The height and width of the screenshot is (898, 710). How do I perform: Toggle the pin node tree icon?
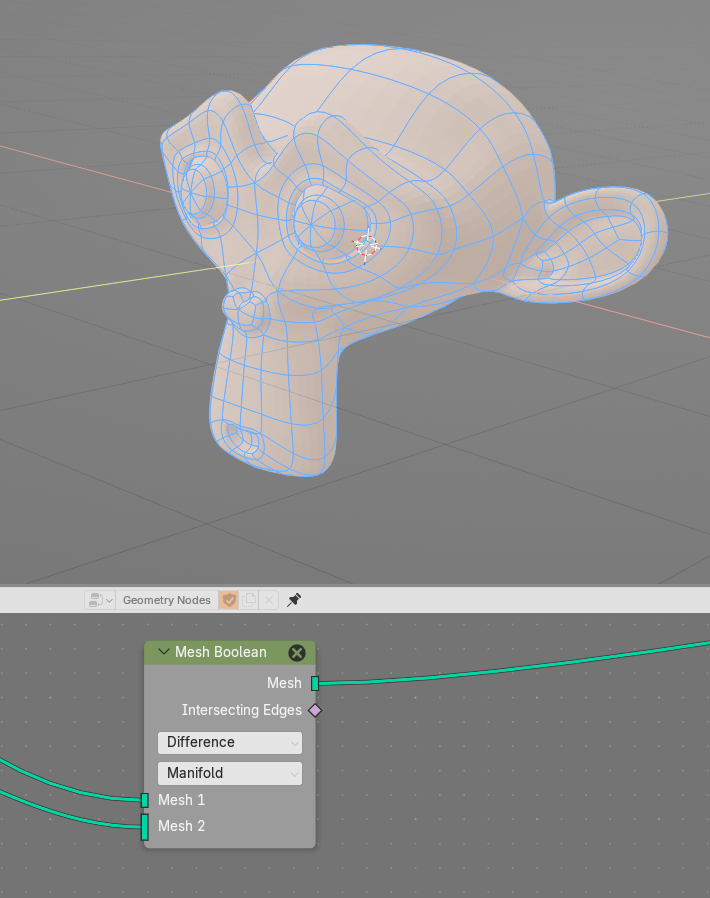click(x=294, y=600)
